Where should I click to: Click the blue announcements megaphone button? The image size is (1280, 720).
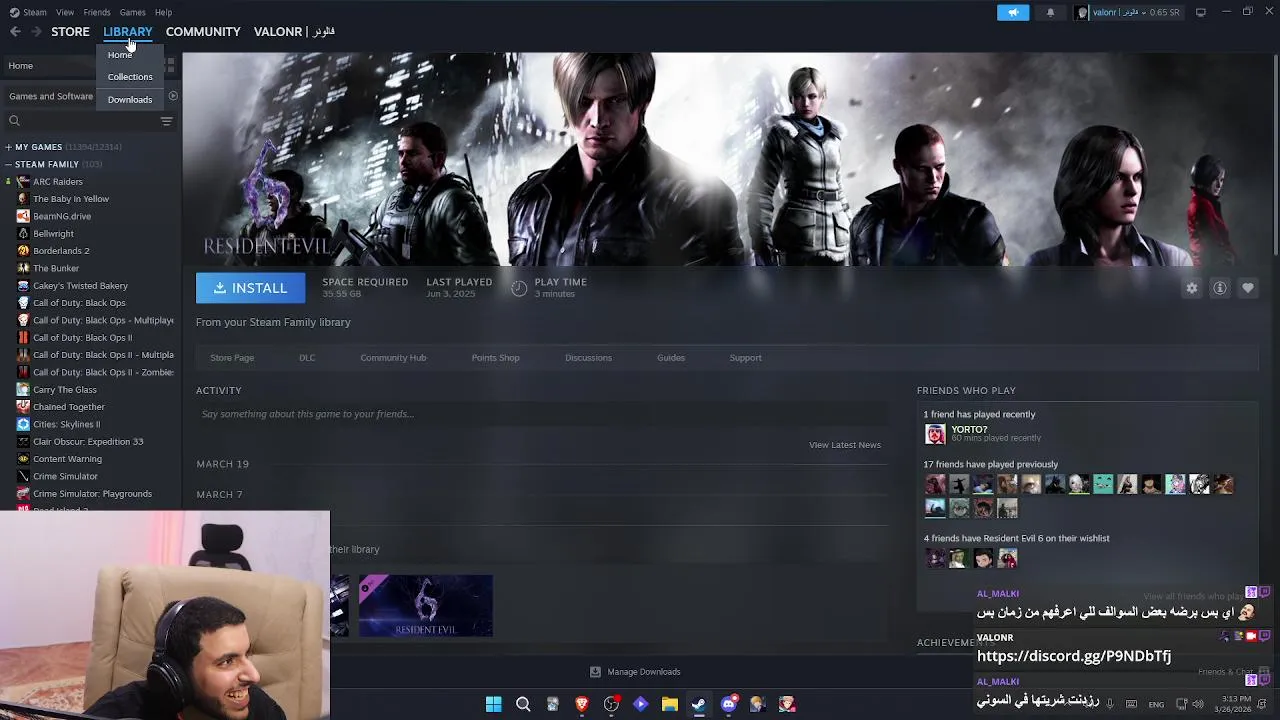(1013, 12)
